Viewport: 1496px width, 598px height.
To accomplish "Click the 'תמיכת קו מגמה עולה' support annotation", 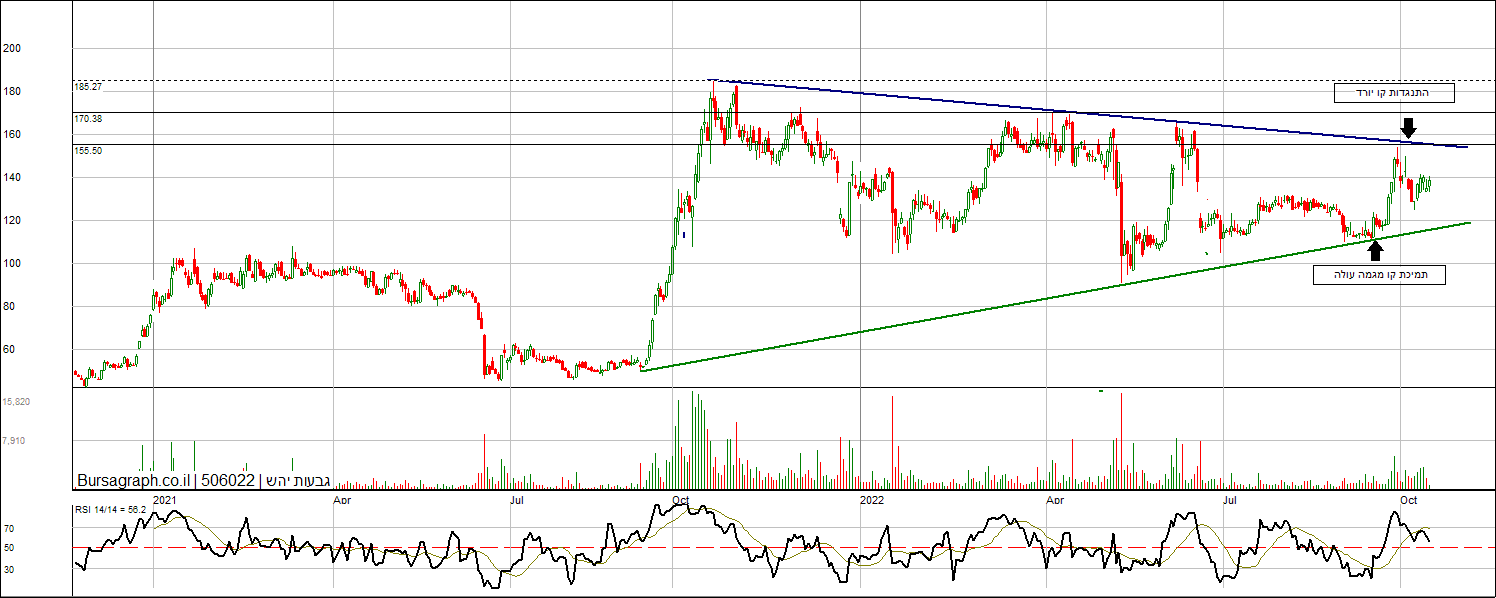I will coord(1379,274).
